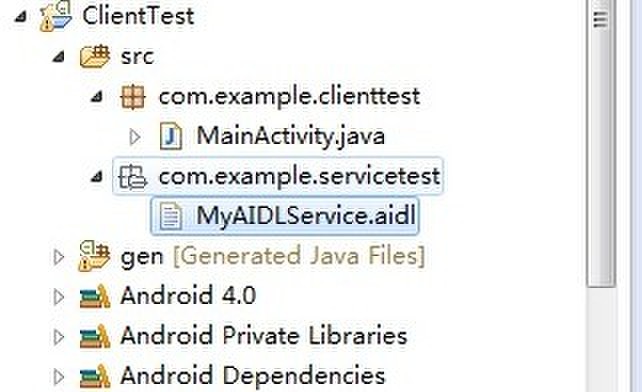Click the Android Private Libraries icon
Image resolution: width=642 pixels, height=392 pixels.
click(95, 336)
